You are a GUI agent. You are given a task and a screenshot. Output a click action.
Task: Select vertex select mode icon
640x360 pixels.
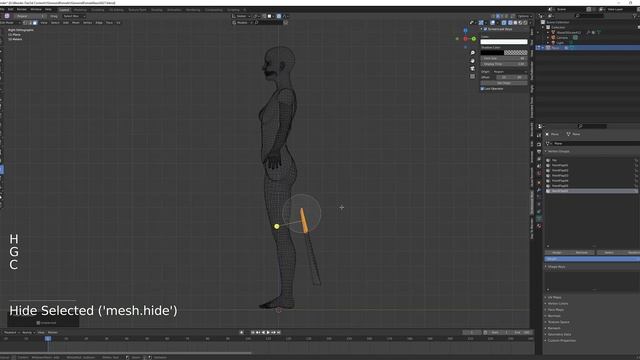click(x=25, y=23)
